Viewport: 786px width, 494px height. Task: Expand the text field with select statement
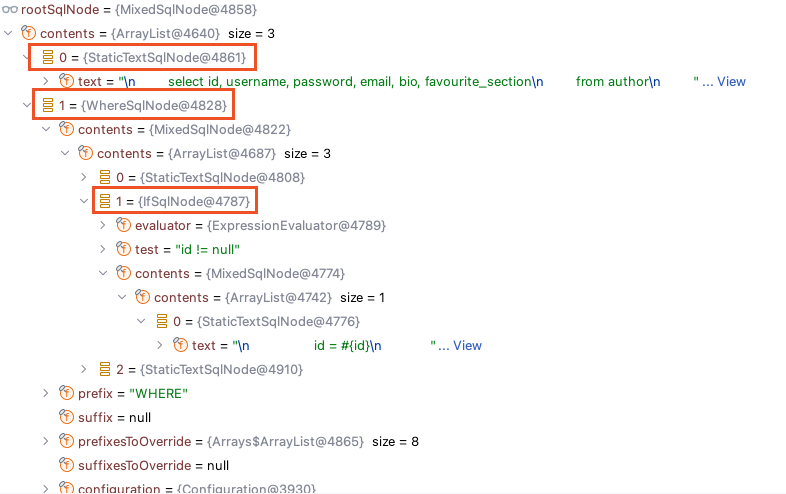point(46,81)
